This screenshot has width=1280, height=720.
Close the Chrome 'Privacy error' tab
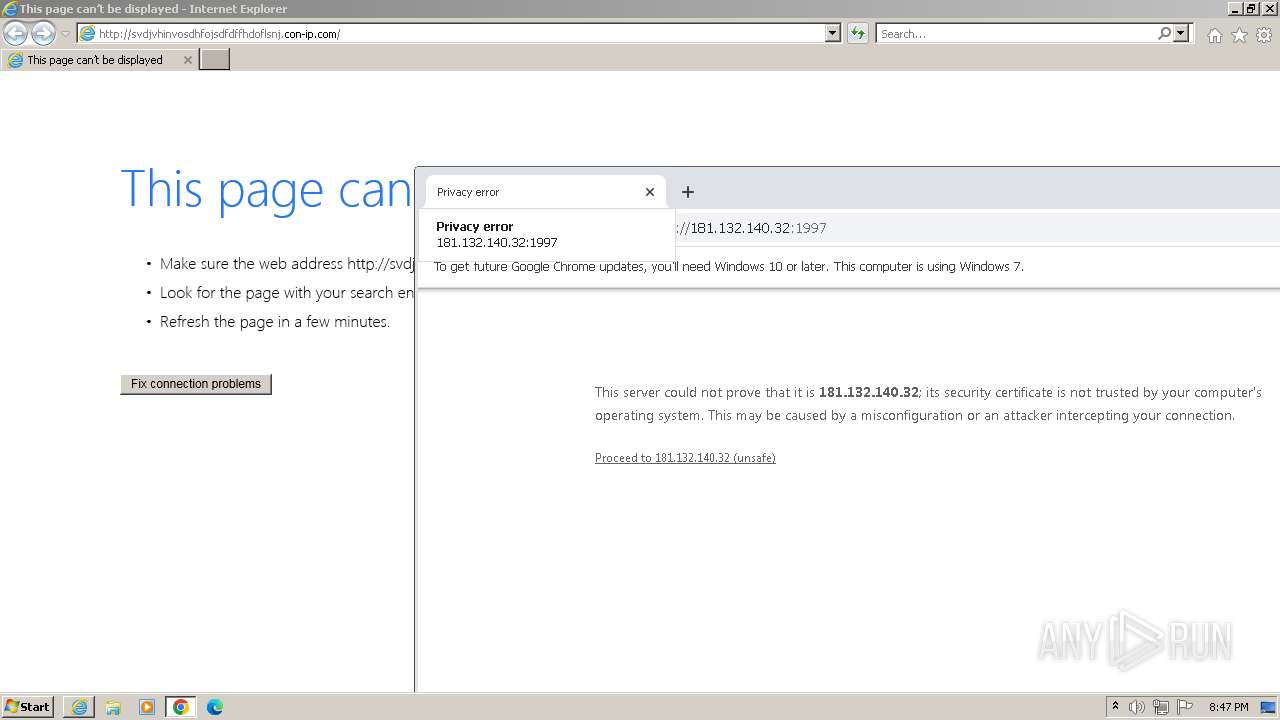[650, 192]
